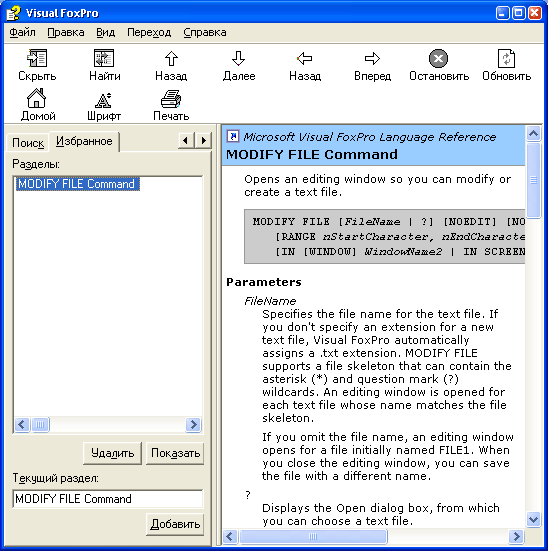Select MODIFY FILE Command in the Разделы list
This screenshot has width=548, height=551.
tap(78, 184)
